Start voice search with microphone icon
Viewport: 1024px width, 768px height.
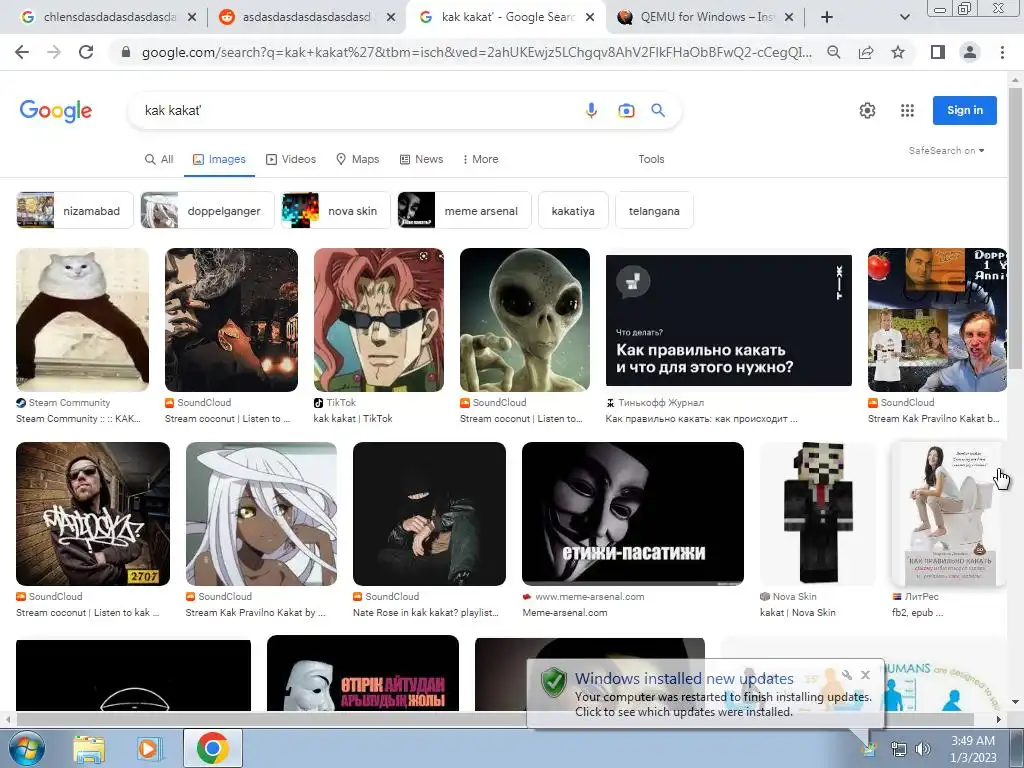[591, 110]
